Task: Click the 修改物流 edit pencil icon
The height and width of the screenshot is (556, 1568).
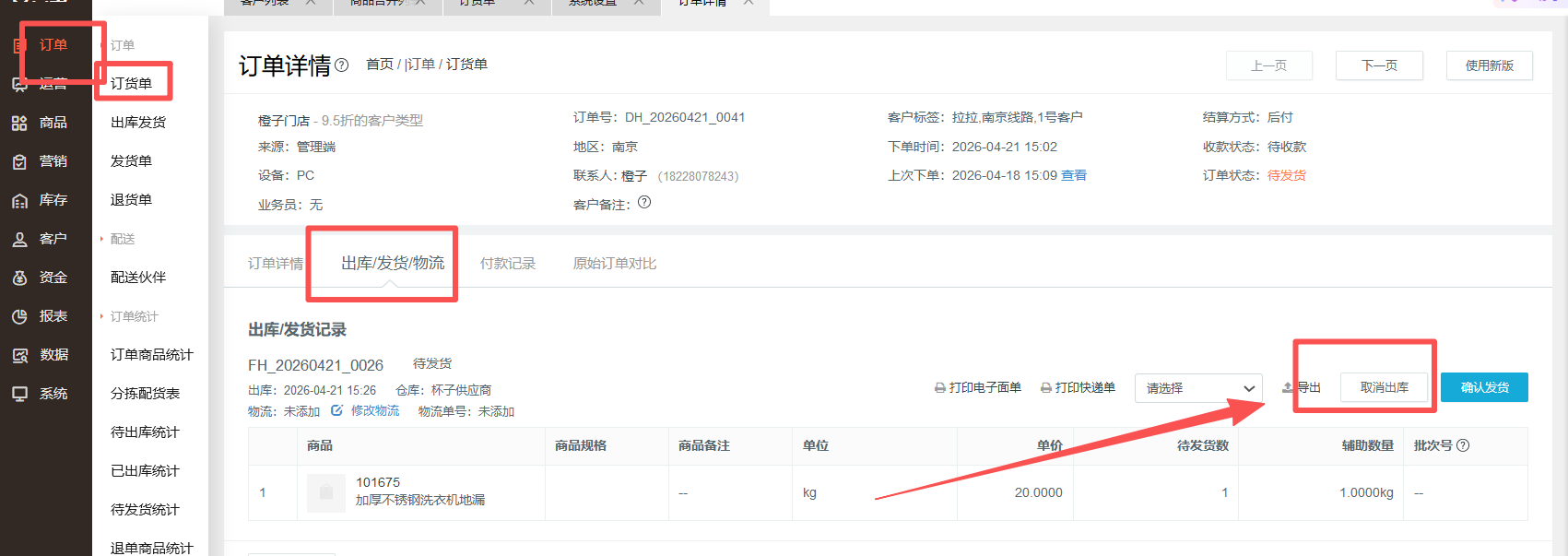Action: point(336,410)
